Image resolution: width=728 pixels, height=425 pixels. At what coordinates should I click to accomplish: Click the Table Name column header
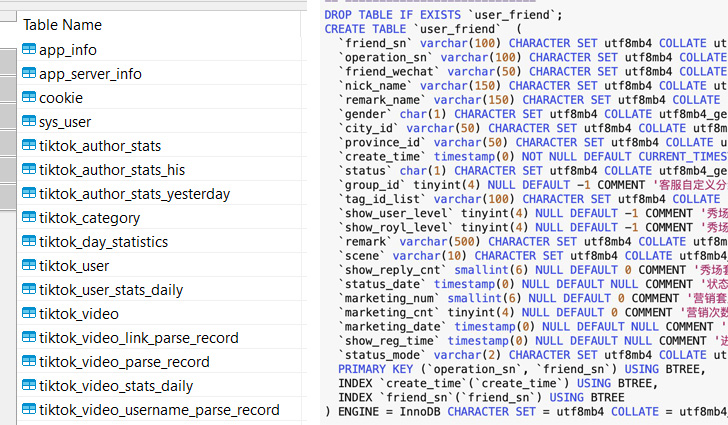point(62,25)
